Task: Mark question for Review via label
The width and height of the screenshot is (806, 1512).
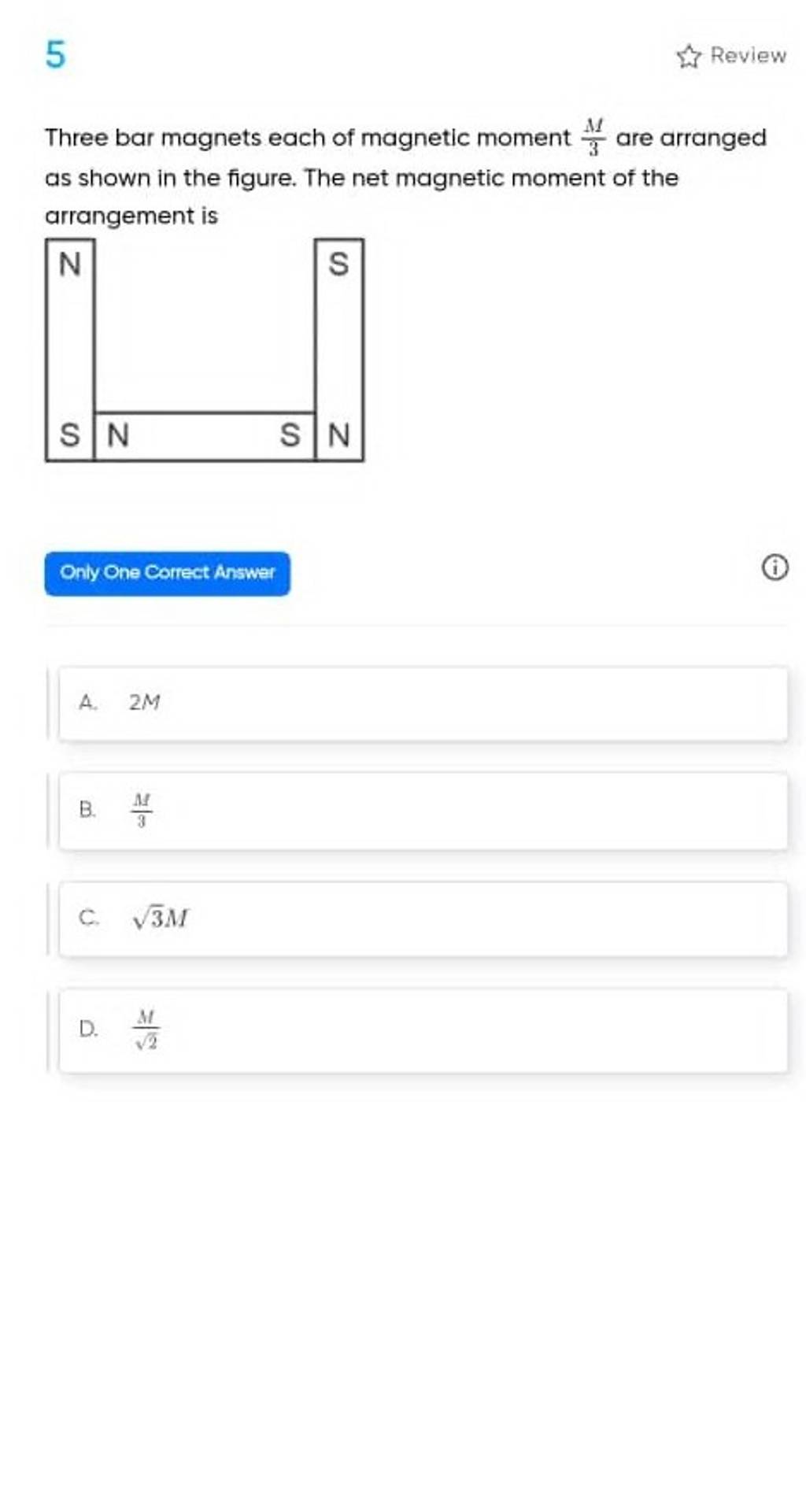Action: [748, 55]
